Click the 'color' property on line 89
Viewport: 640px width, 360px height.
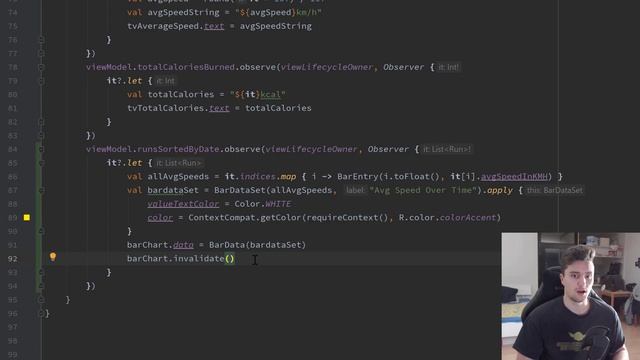pos(160,218)
